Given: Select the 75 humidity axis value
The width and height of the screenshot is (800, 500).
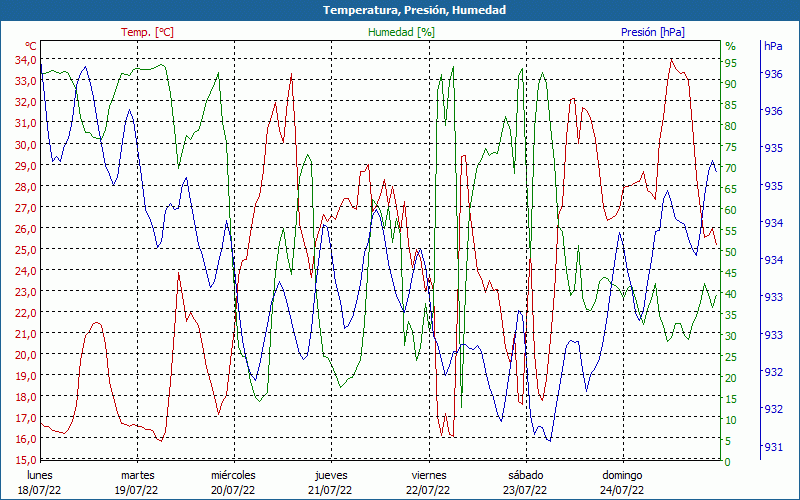Looking at the screenshot, I should pyautogui.click(x=731, y=147).
